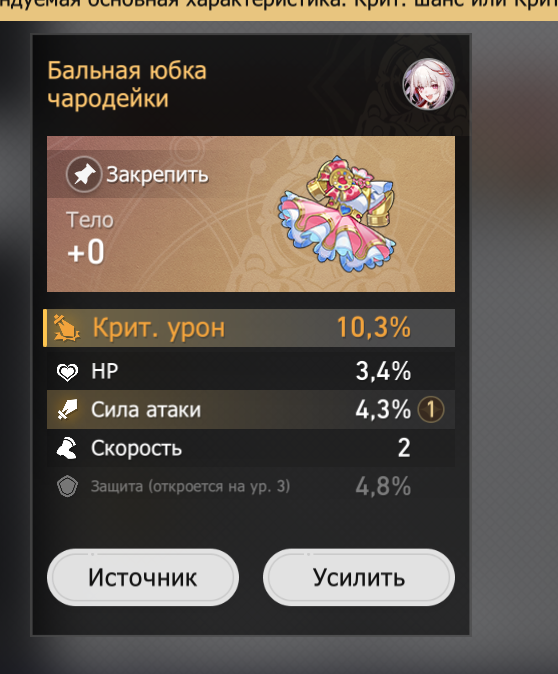Click the character avatar portrait
This screenshot has width=558, height=674.
coord(428,84)
